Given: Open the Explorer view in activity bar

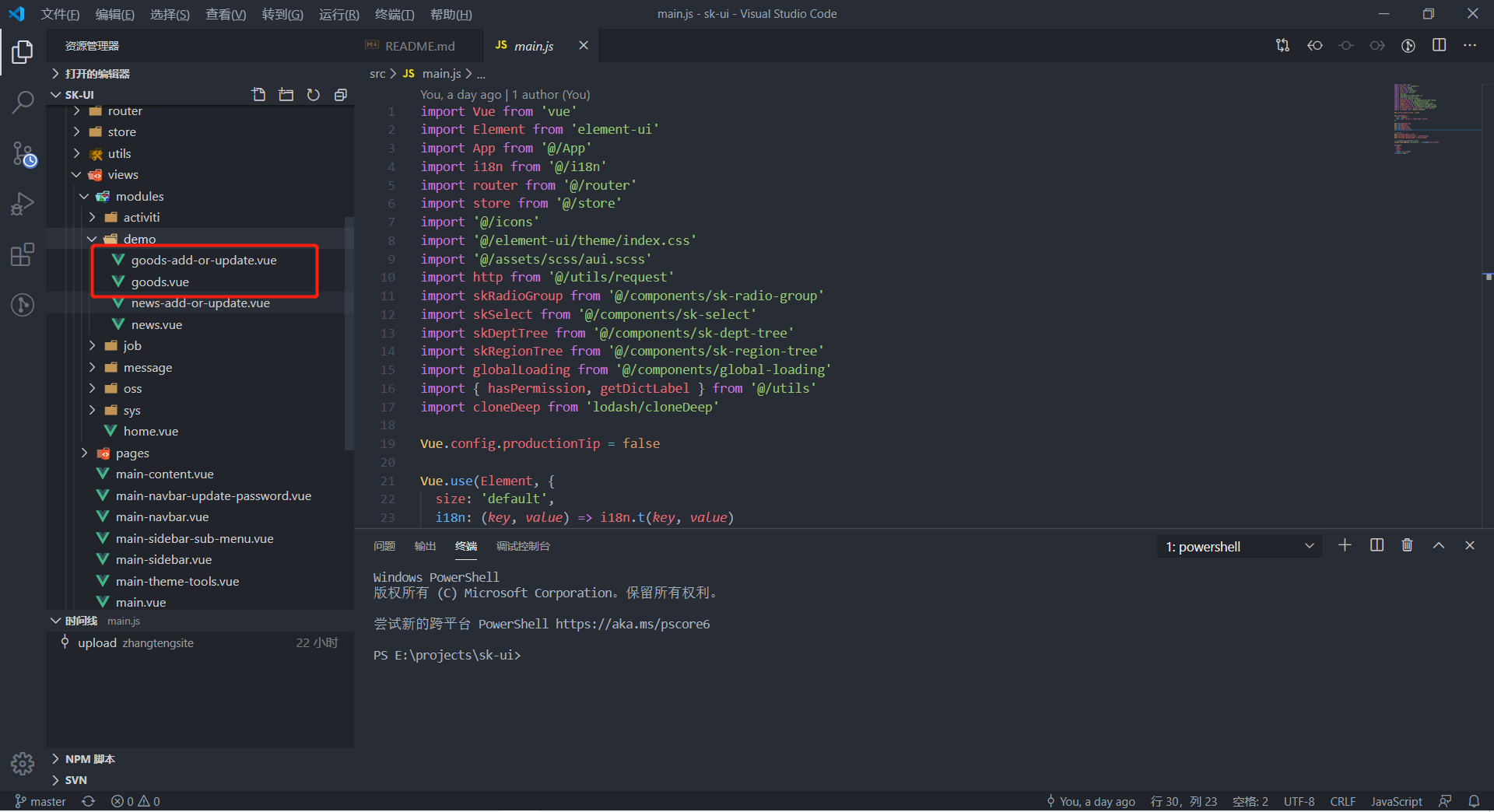Looking at the screenshot, I should [x=23, y=52].
